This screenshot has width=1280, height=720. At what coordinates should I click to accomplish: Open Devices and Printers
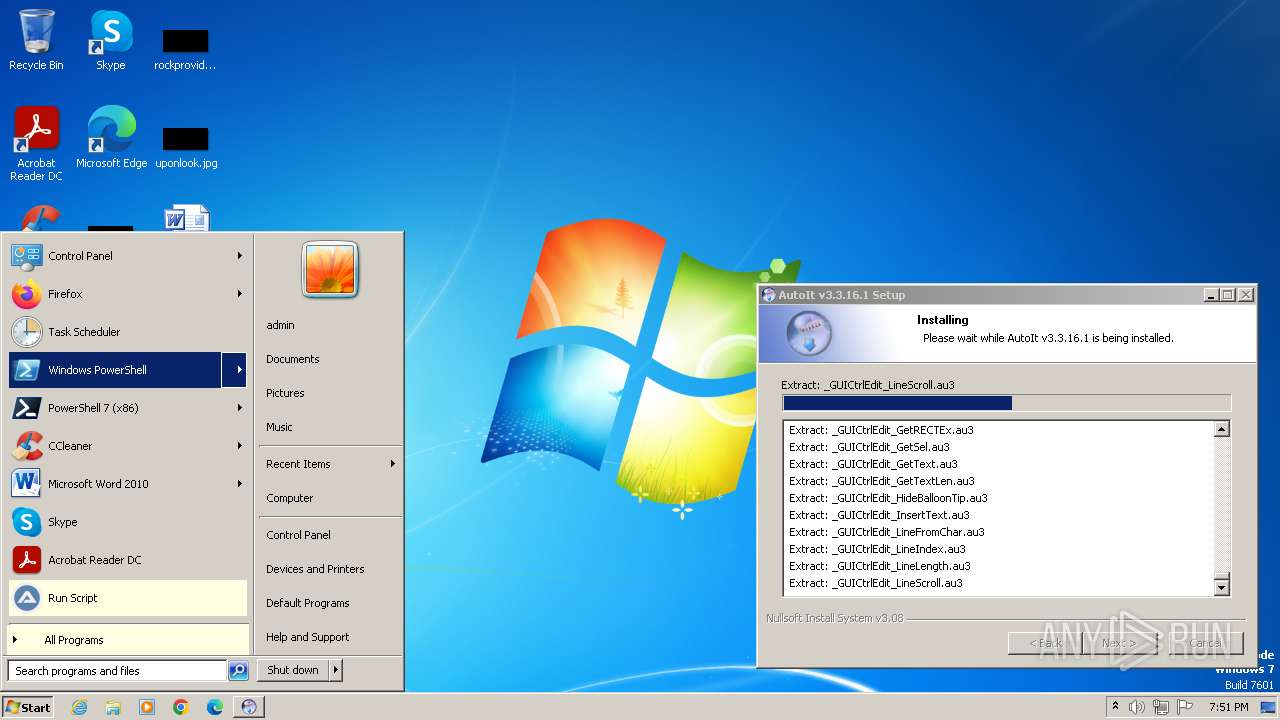point(315,569)
